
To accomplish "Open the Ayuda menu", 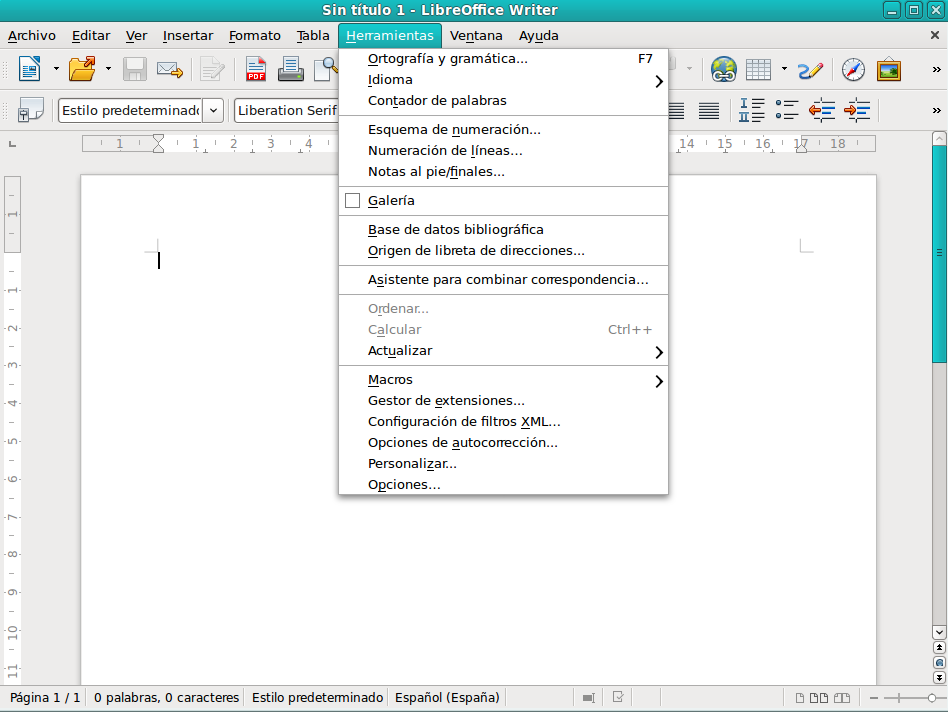I will [x=539, y=36].
